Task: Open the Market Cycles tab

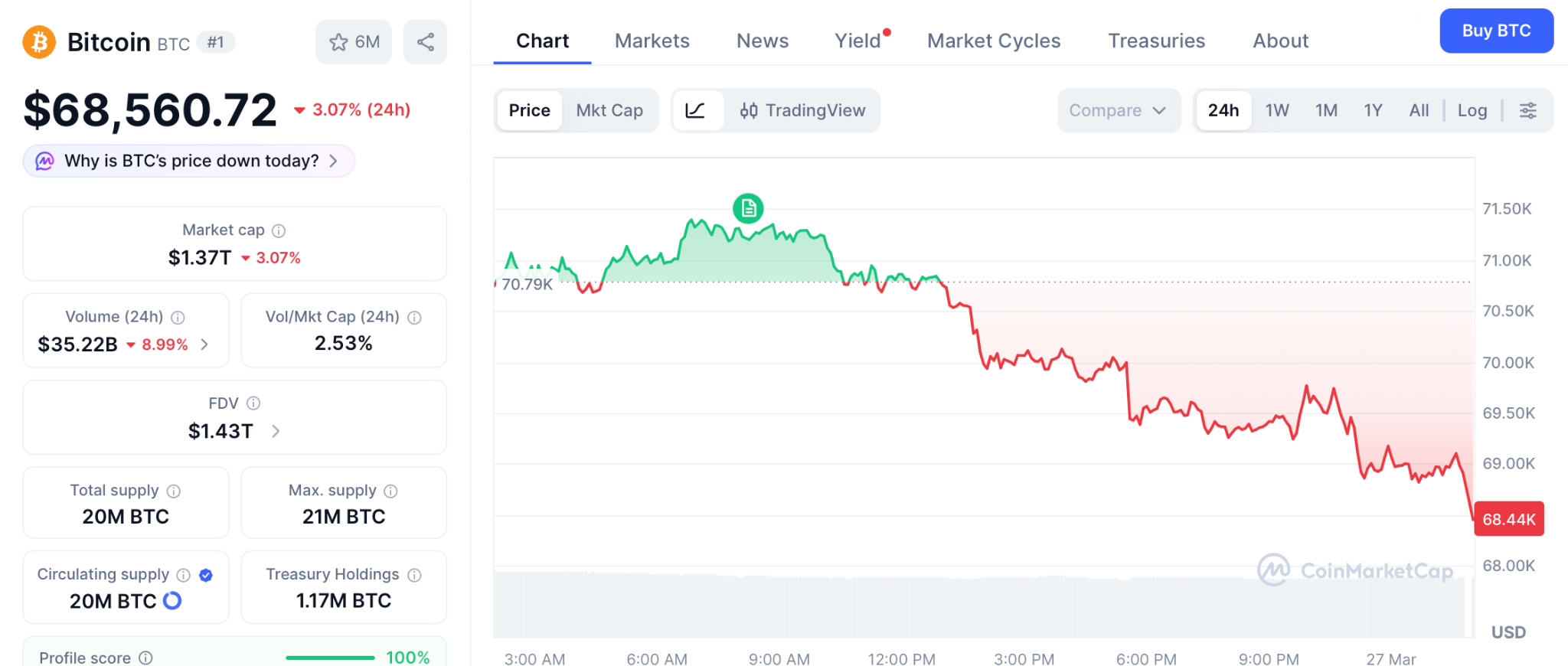Action: (x=993, y=41)
